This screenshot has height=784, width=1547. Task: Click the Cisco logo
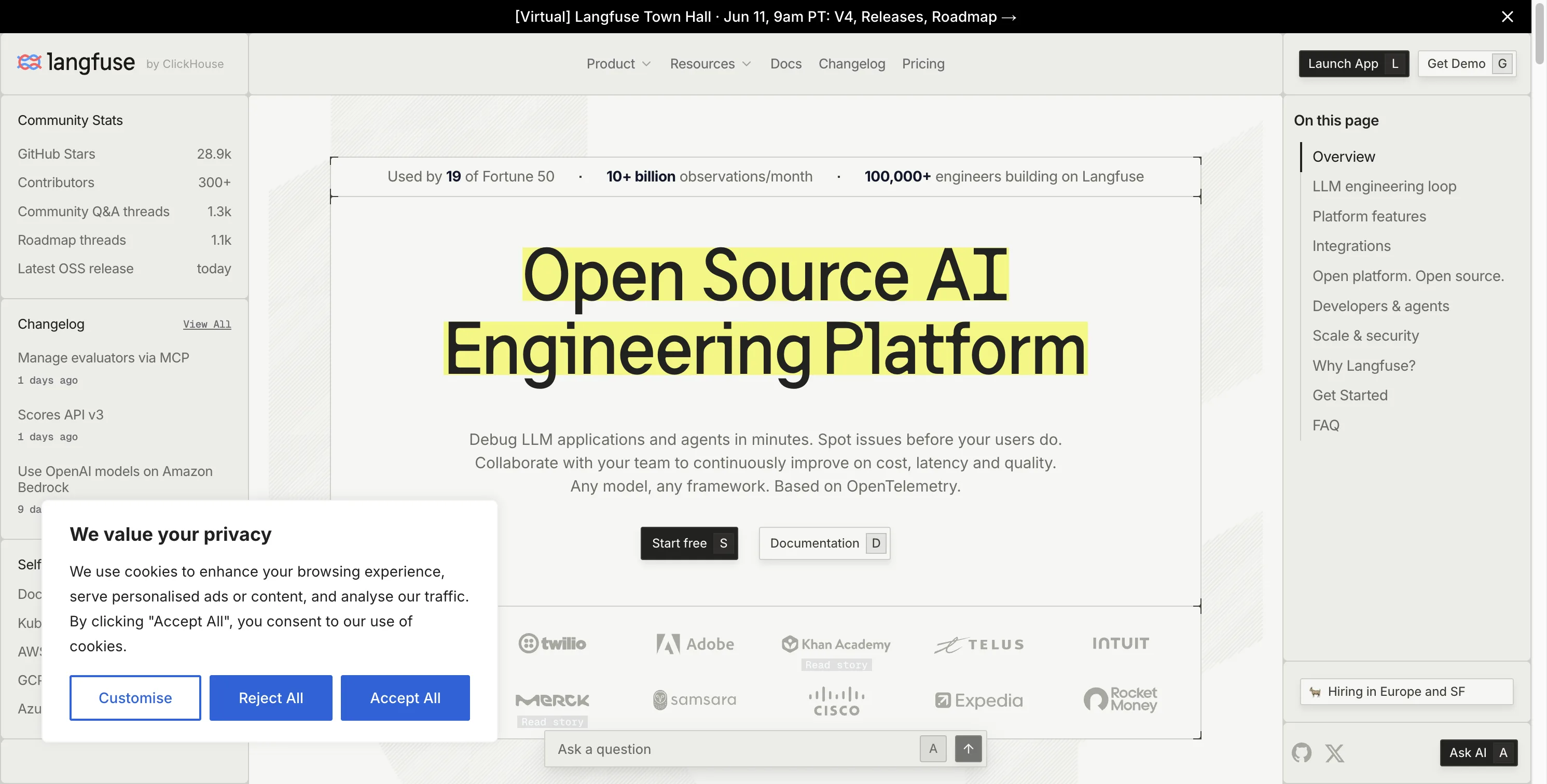point(837,701)
